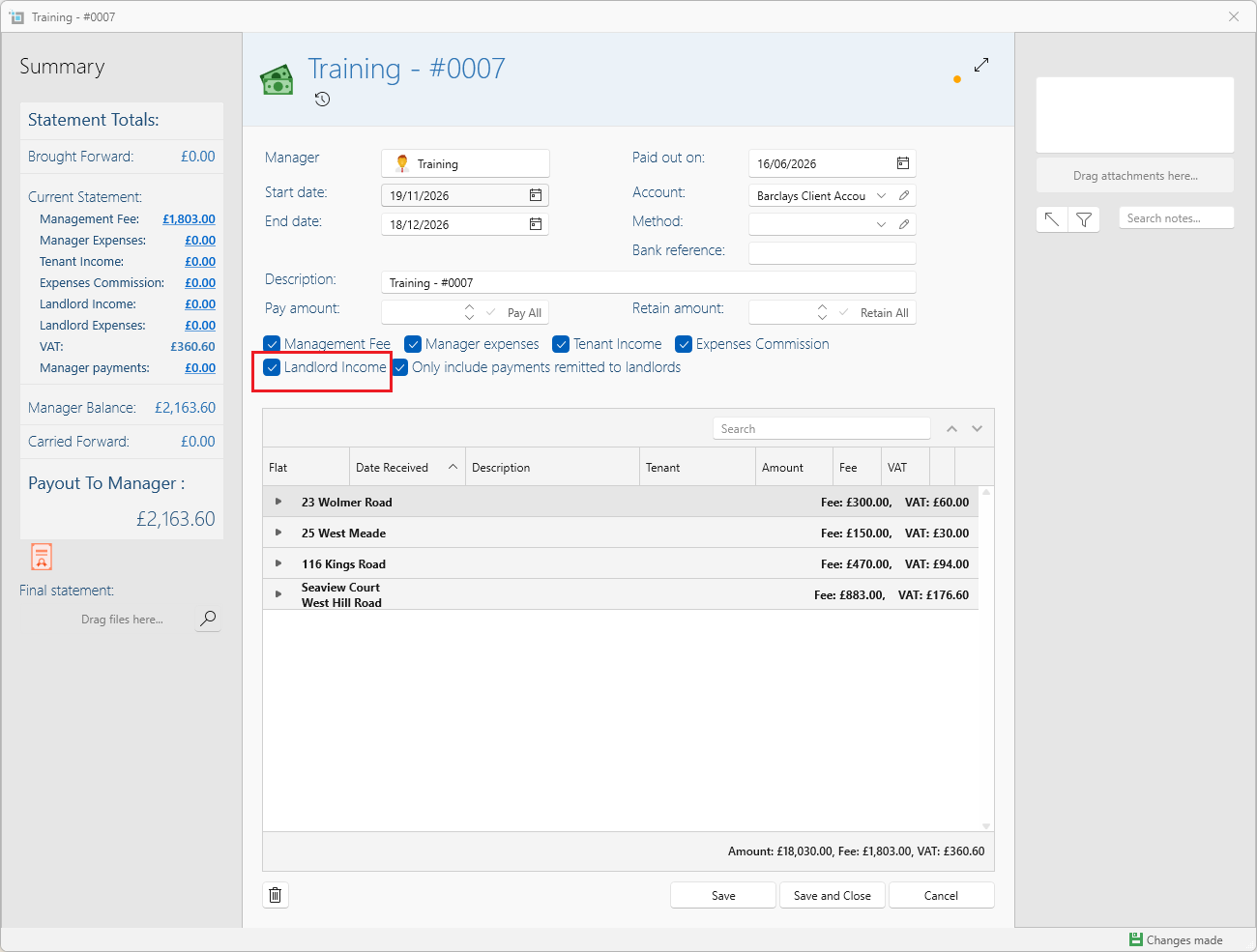Screen dimensions: 1257x952
Task: Open the Landlord Income £0.00 link
Action: 200,304
